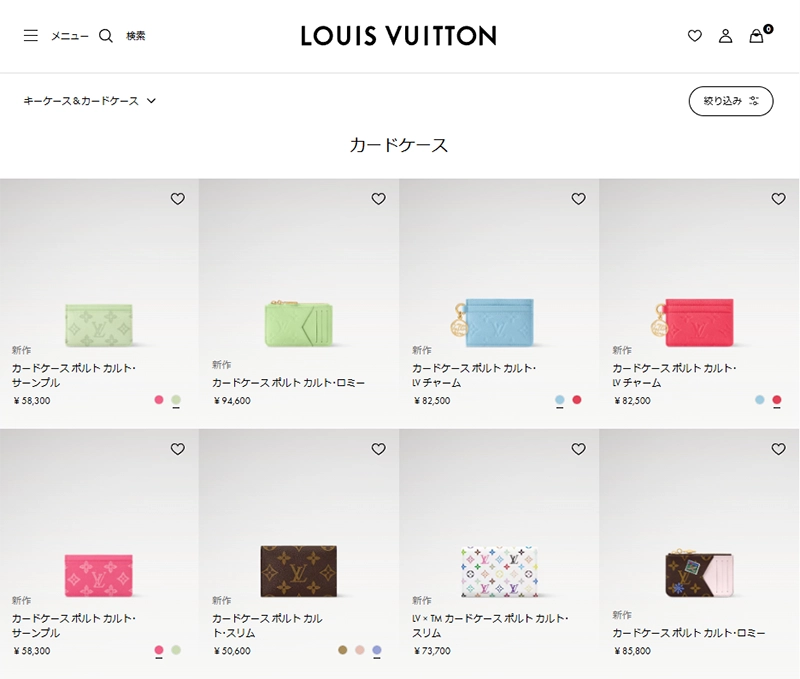Click the LV × TM multicolor card case image

(x=500, y=570)
